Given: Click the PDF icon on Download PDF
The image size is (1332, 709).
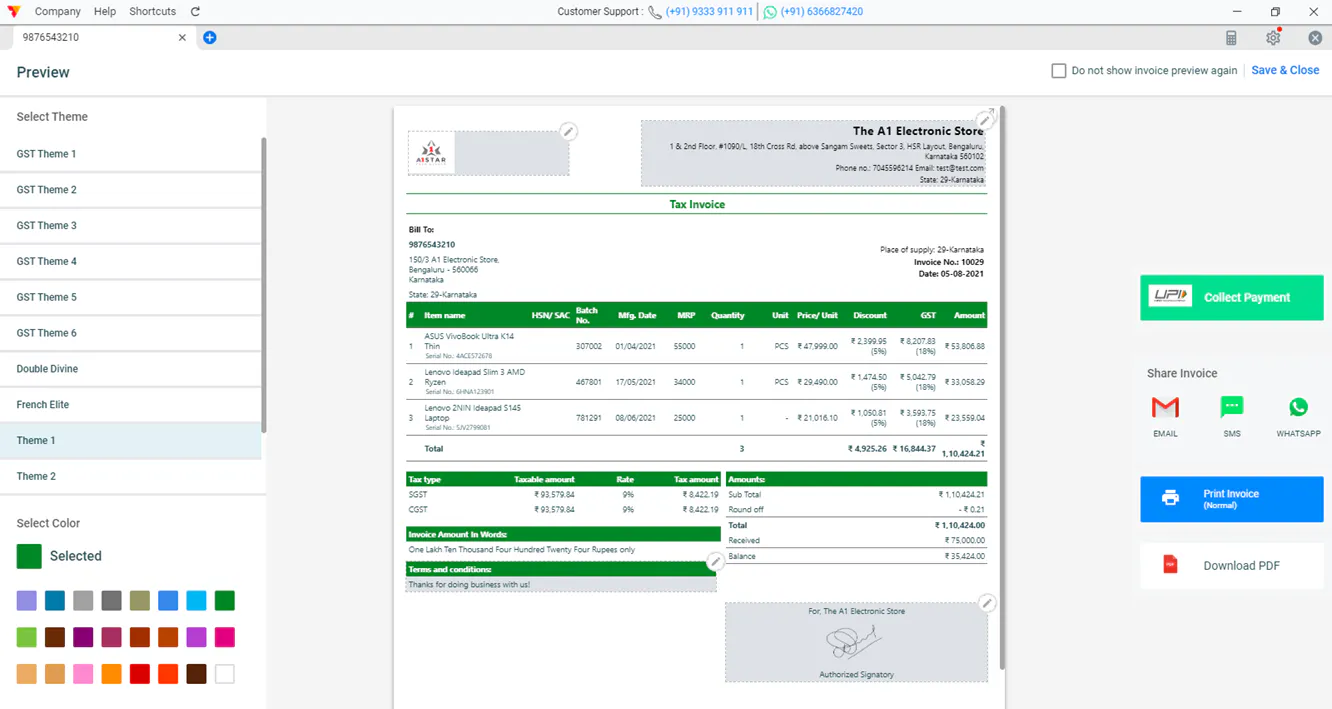Looking at the screenshot, I should click(x=1170, y=565).
